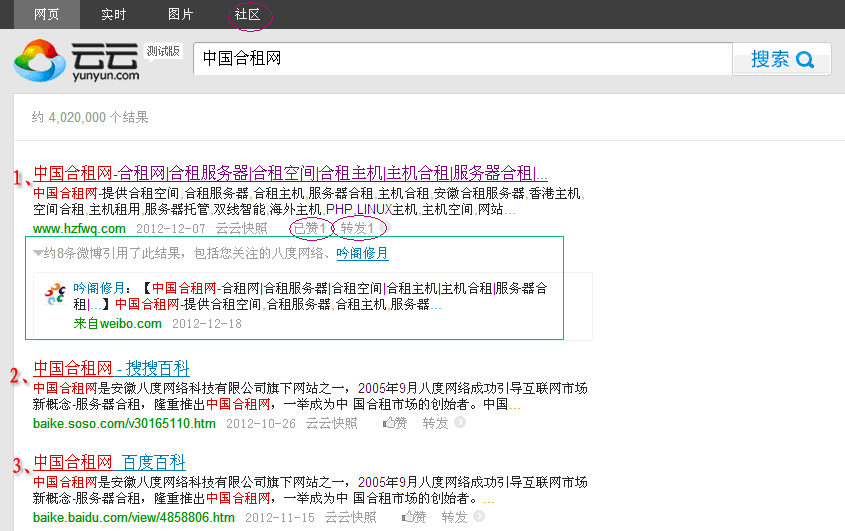Like the 搜搜百科 result with thumbs-up
Screen dimensions: 845x531
tap(395, 423)
